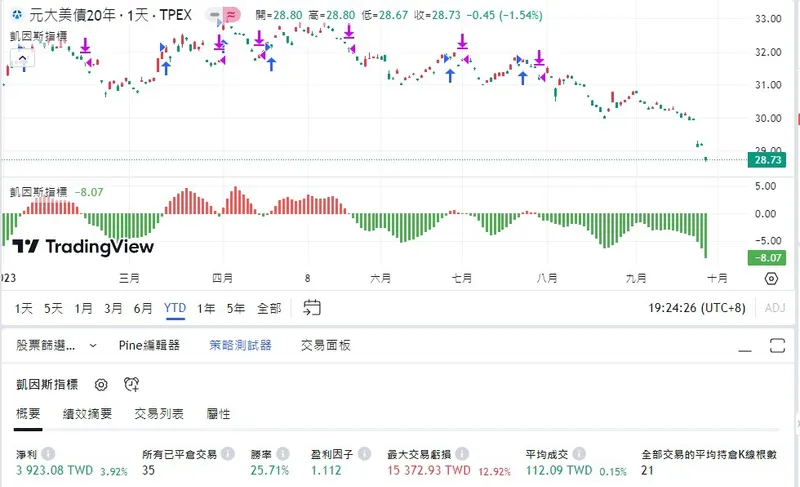Collapse the indicator legend chevron

click(x=22, y=59)
